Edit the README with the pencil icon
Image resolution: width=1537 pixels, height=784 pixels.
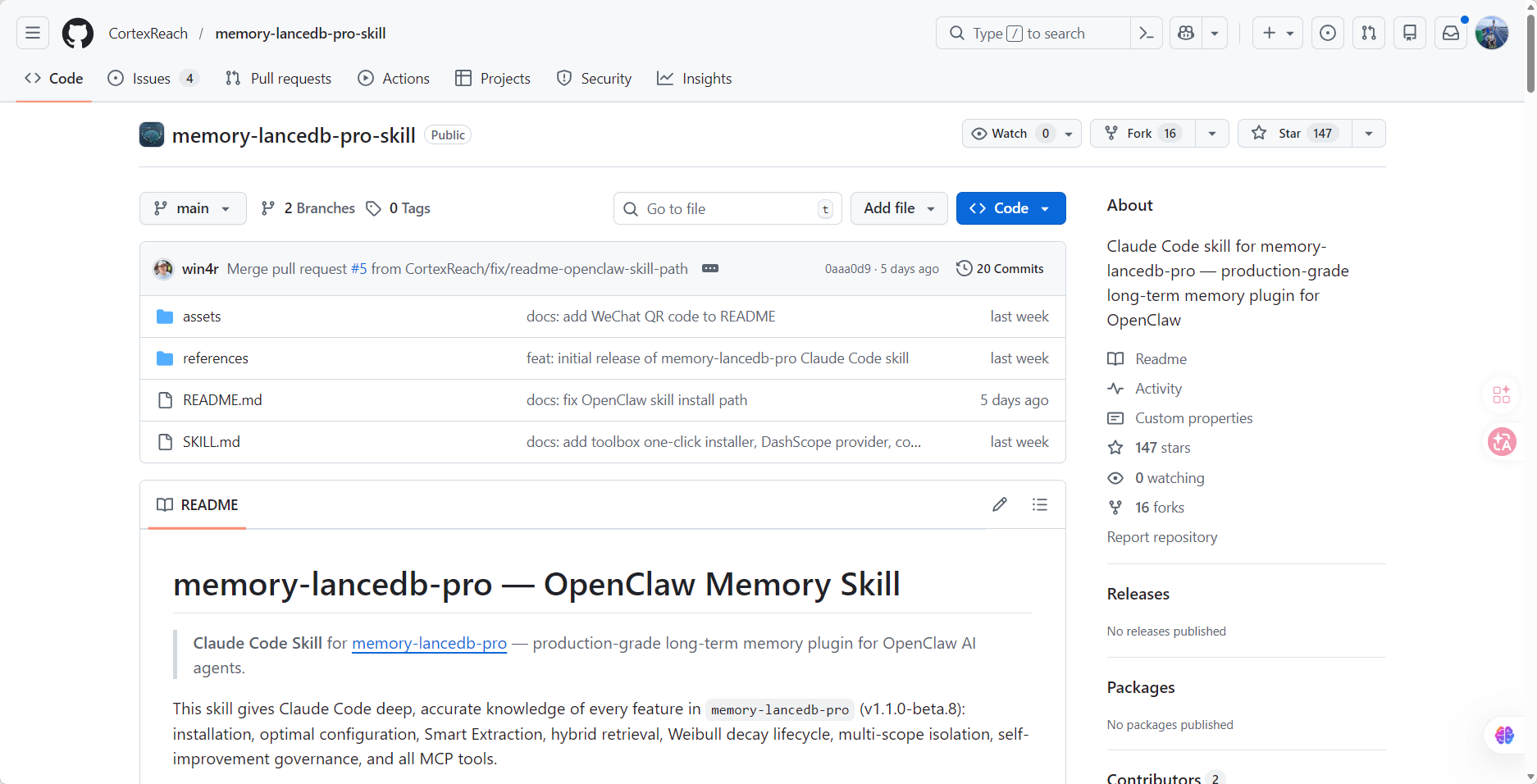[1000, 504]
